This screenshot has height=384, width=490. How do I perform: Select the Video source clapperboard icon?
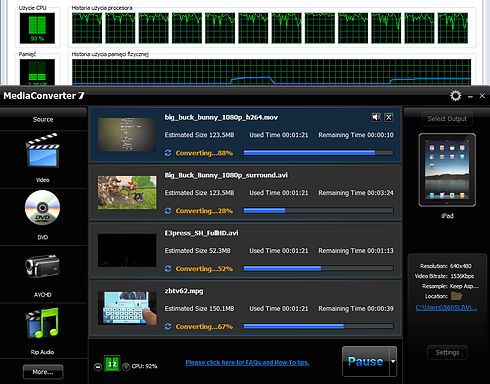pos(43,150)
